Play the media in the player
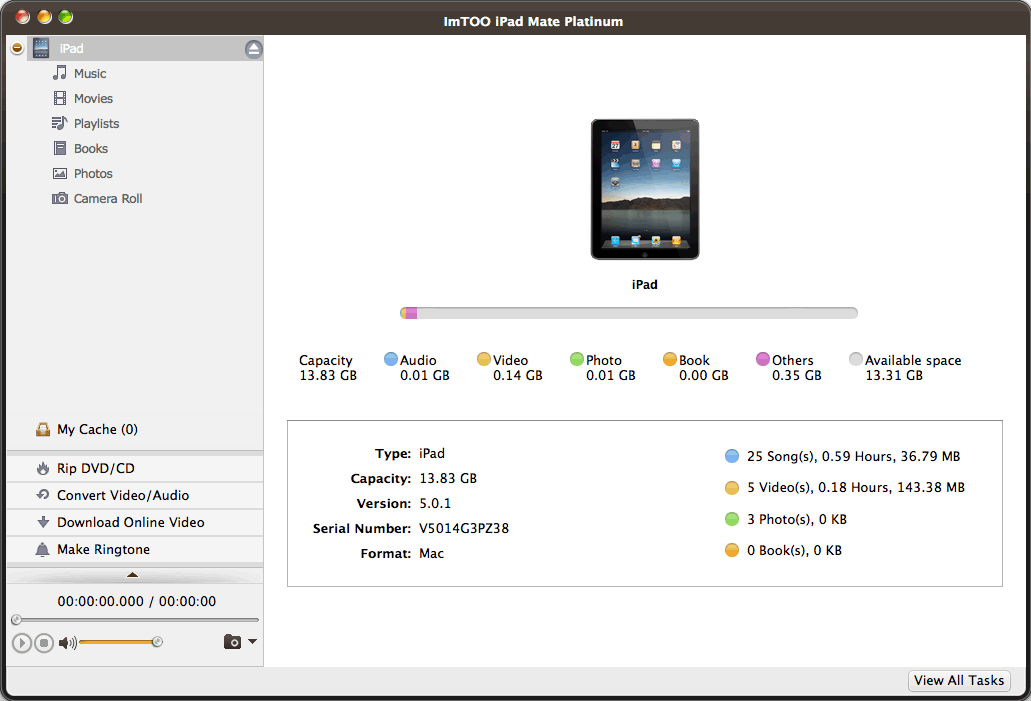The image size is (1031, 701). (x=22, y=642)
